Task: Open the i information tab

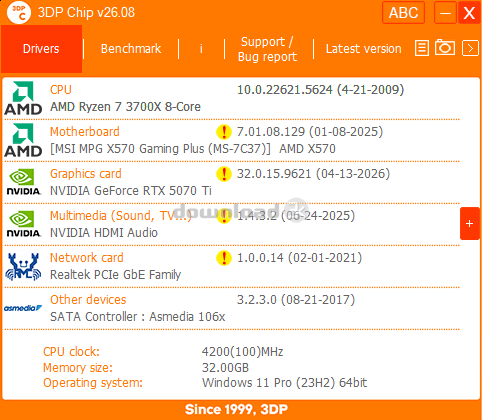Action: click(x=201, y=49)
